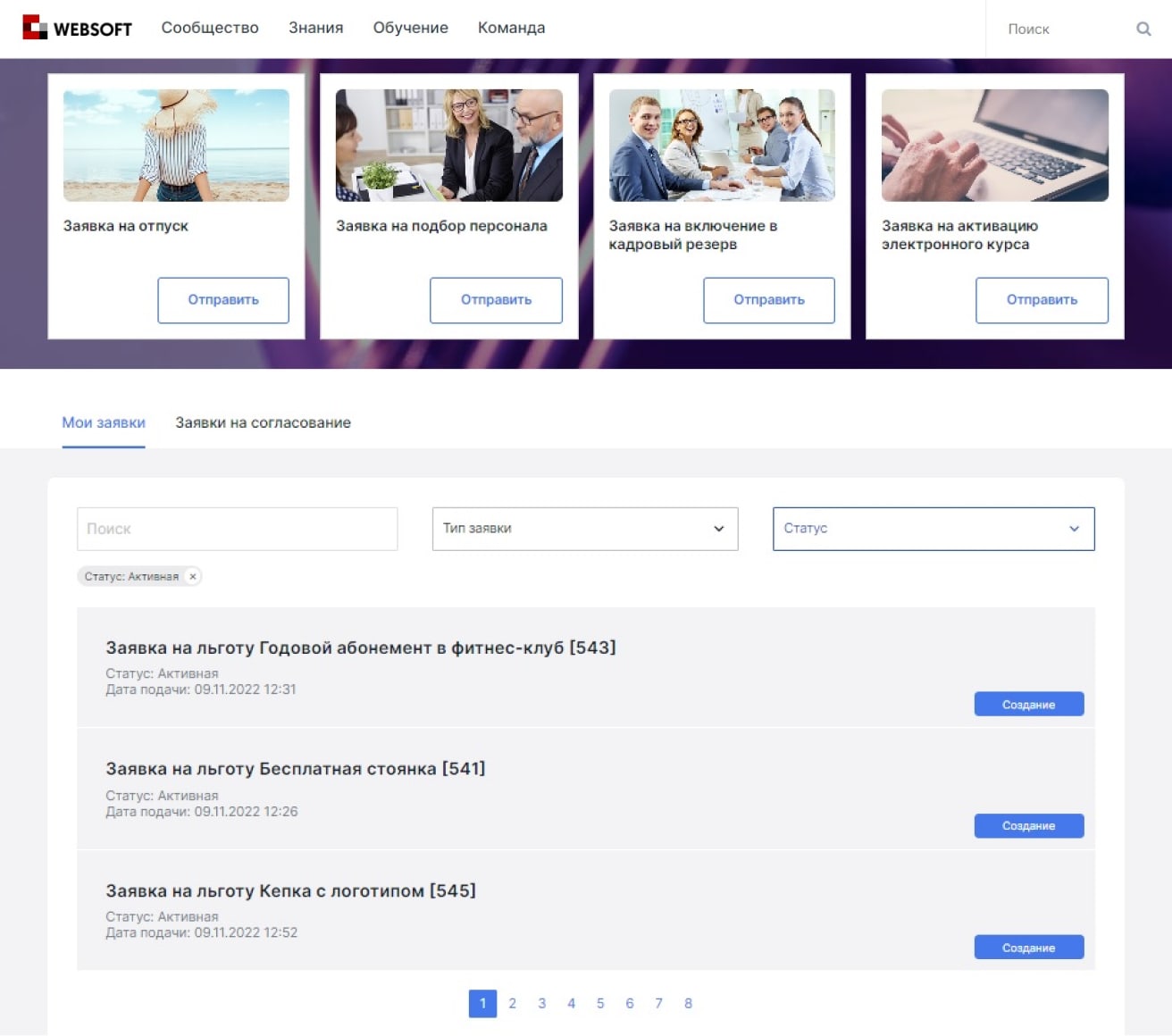Send the кадровый резерв inclusion request
1172x1036 pixels.
click(x=769, y=300)
